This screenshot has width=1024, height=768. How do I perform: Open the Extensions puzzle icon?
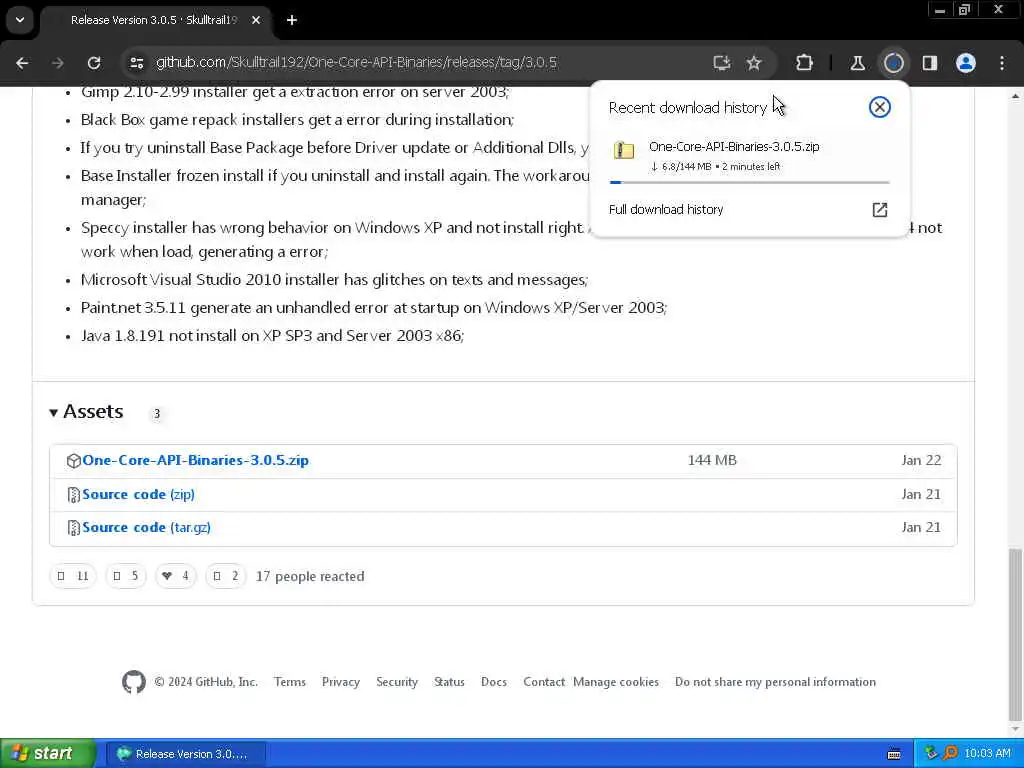click(805, 63)
